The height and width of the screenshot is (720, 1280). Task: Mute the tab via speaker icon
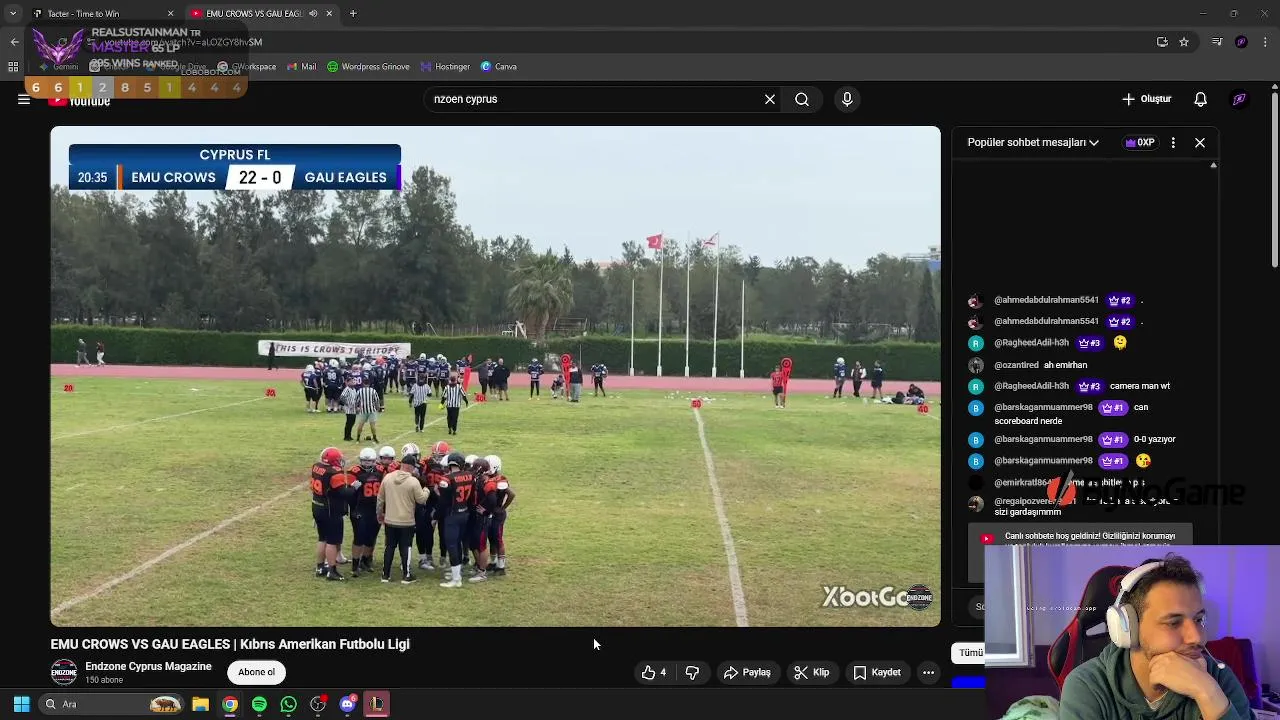click(x=313, y=13)
